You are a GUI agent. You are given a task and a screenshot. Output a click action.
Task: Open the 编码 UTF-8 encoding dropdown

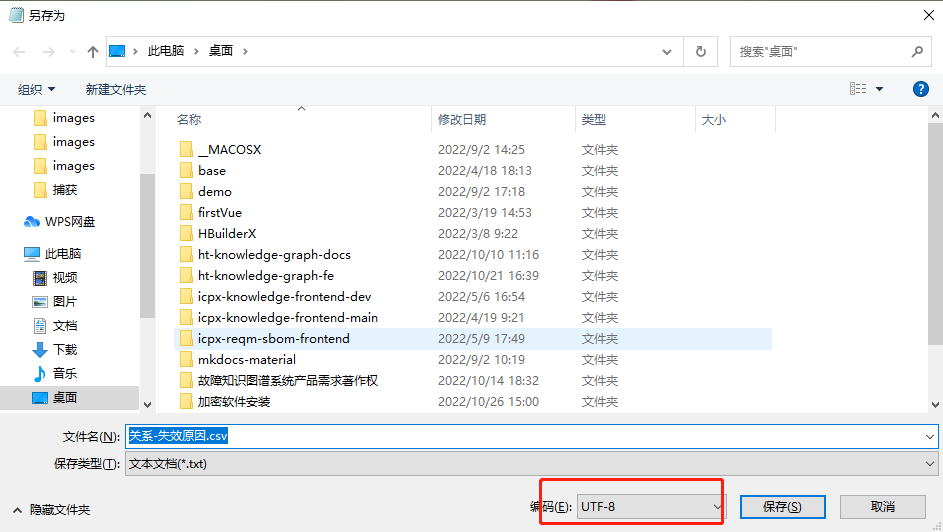pos(651,507)
